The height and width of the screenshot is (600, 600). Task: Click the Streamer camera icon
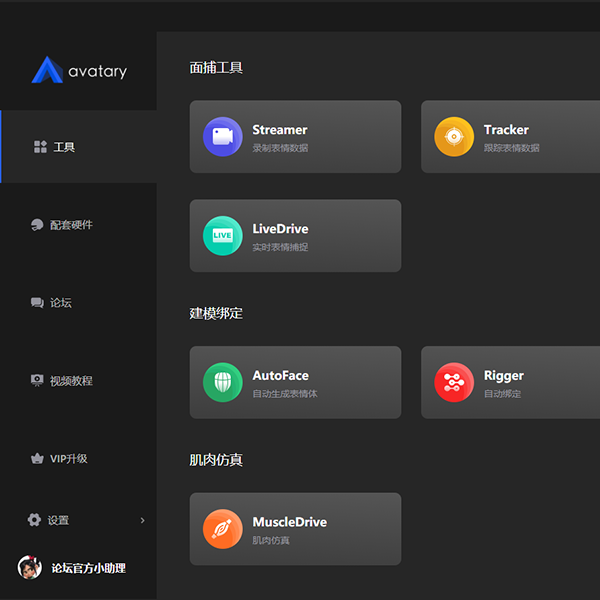[x=222, y=137]
